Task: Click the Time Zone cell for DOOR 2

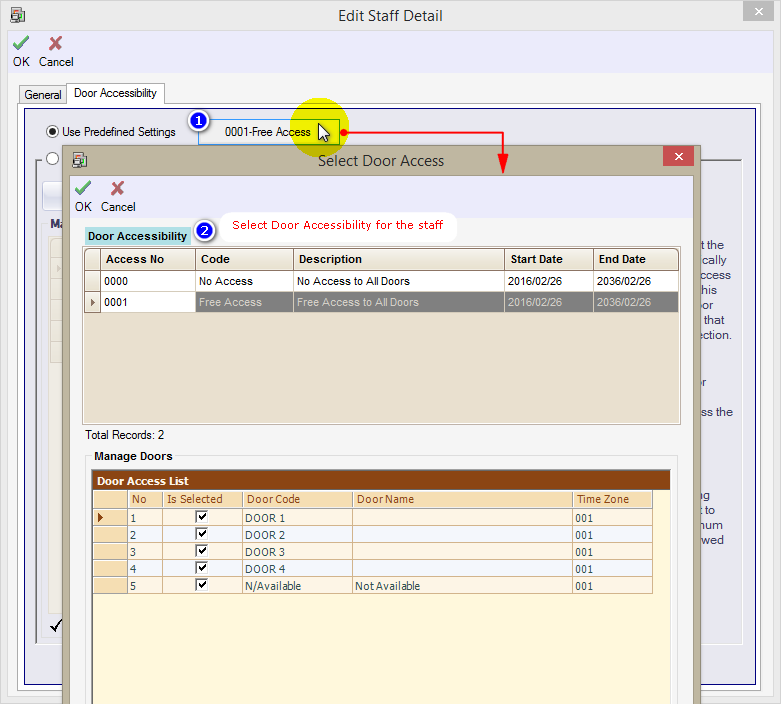Action: point(611,535)
